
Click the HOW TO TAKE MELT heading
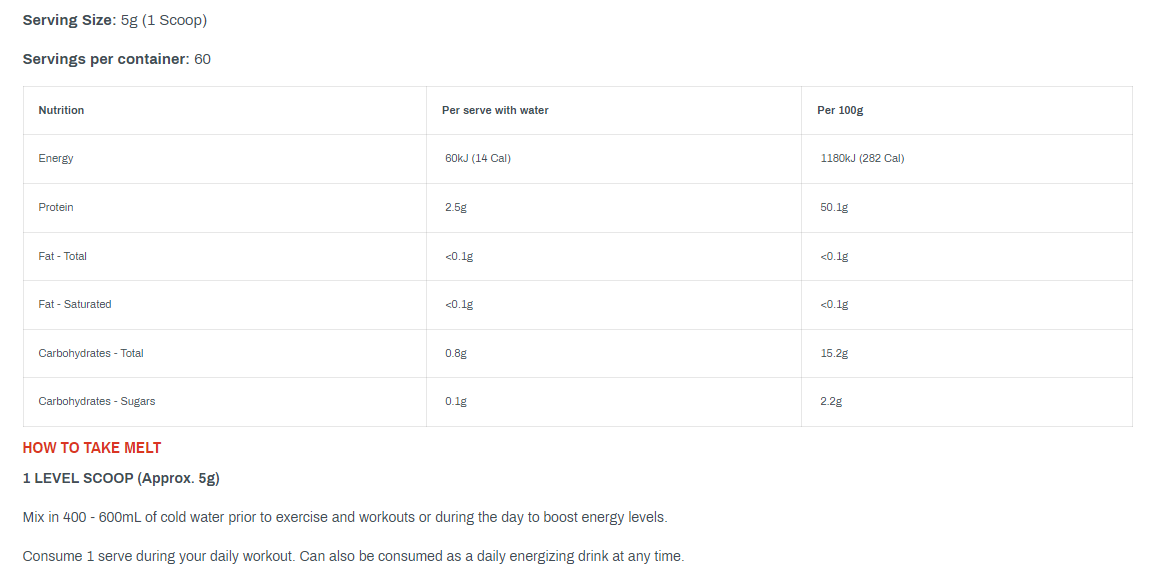pos(92,448)
